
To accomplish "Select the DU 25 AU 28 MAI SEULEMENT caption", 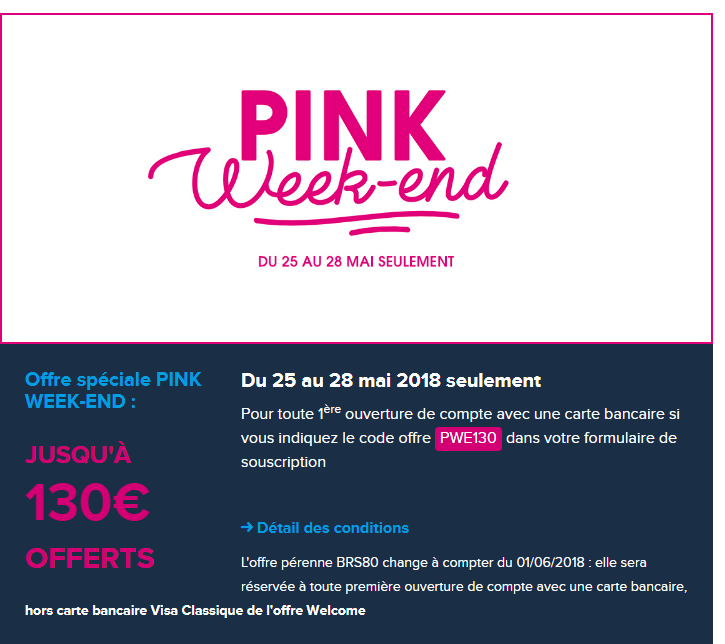I will pos(356,262).
